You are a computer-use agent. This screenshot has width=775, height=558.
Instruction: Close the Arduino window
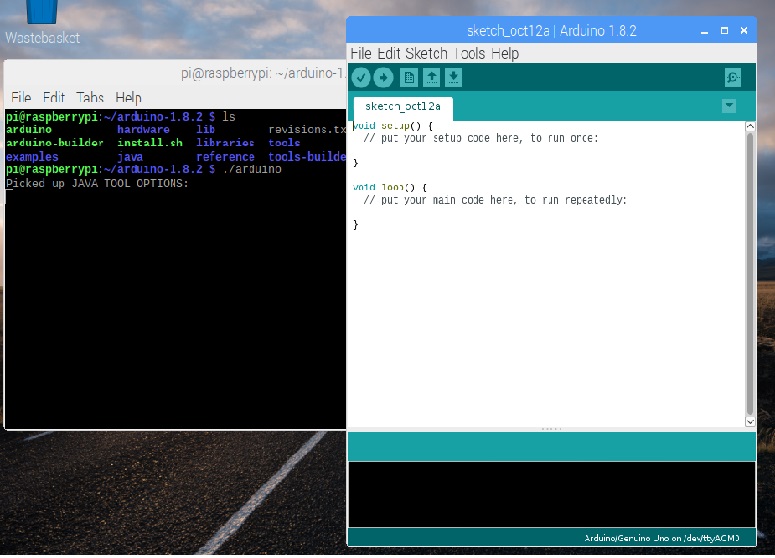pos(744,31)
